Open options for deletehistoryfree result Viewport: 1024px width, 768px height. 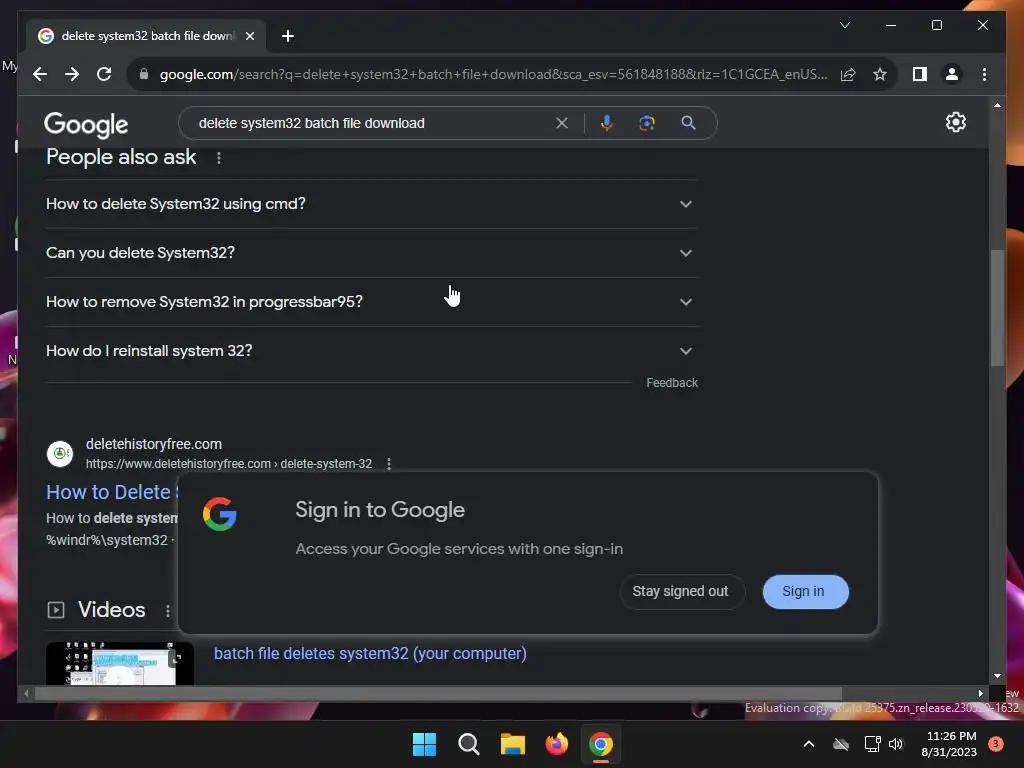(x=389, y=464)
